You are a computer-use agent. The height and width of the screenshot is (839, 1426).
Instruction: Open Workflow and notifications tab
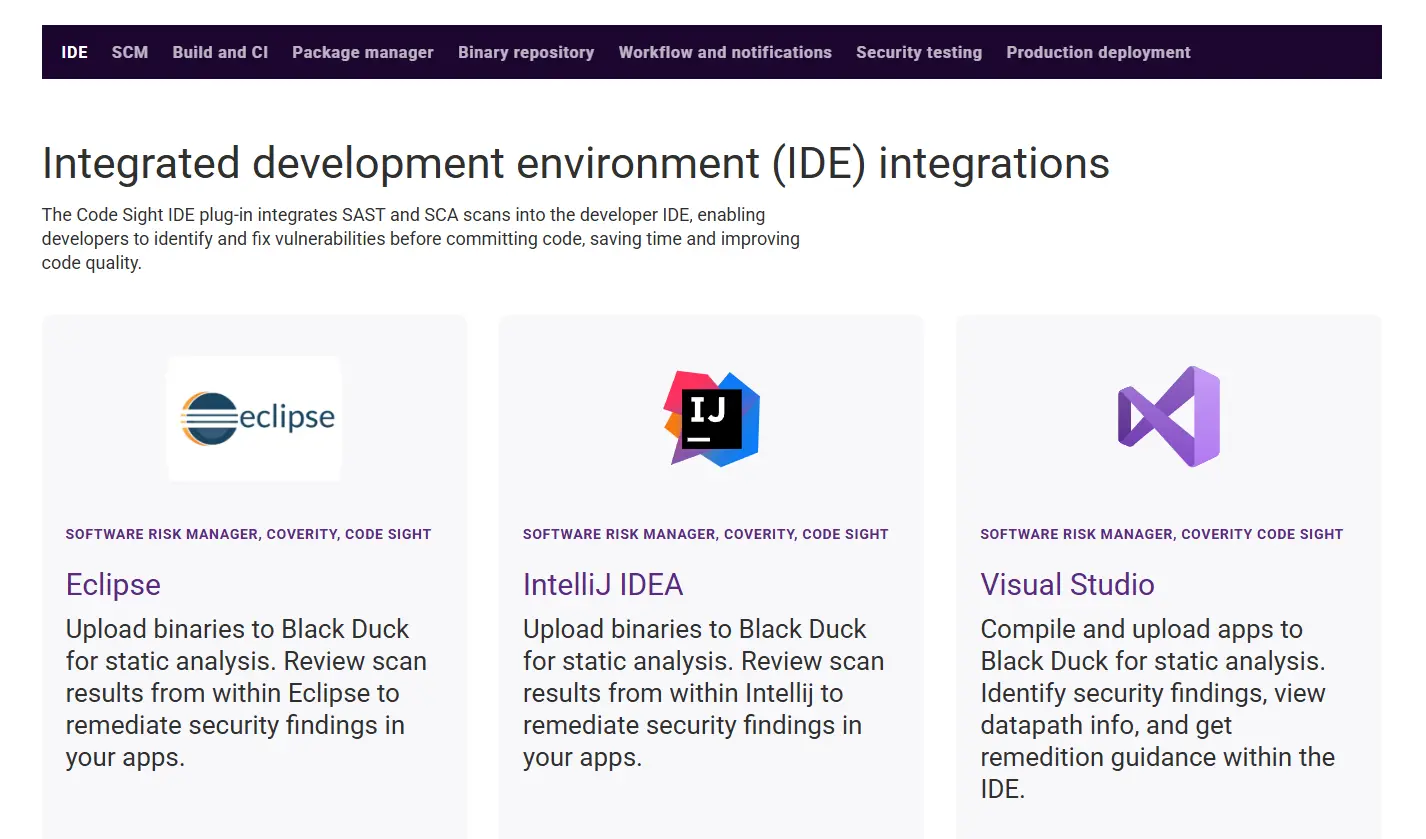click(725, 52)
